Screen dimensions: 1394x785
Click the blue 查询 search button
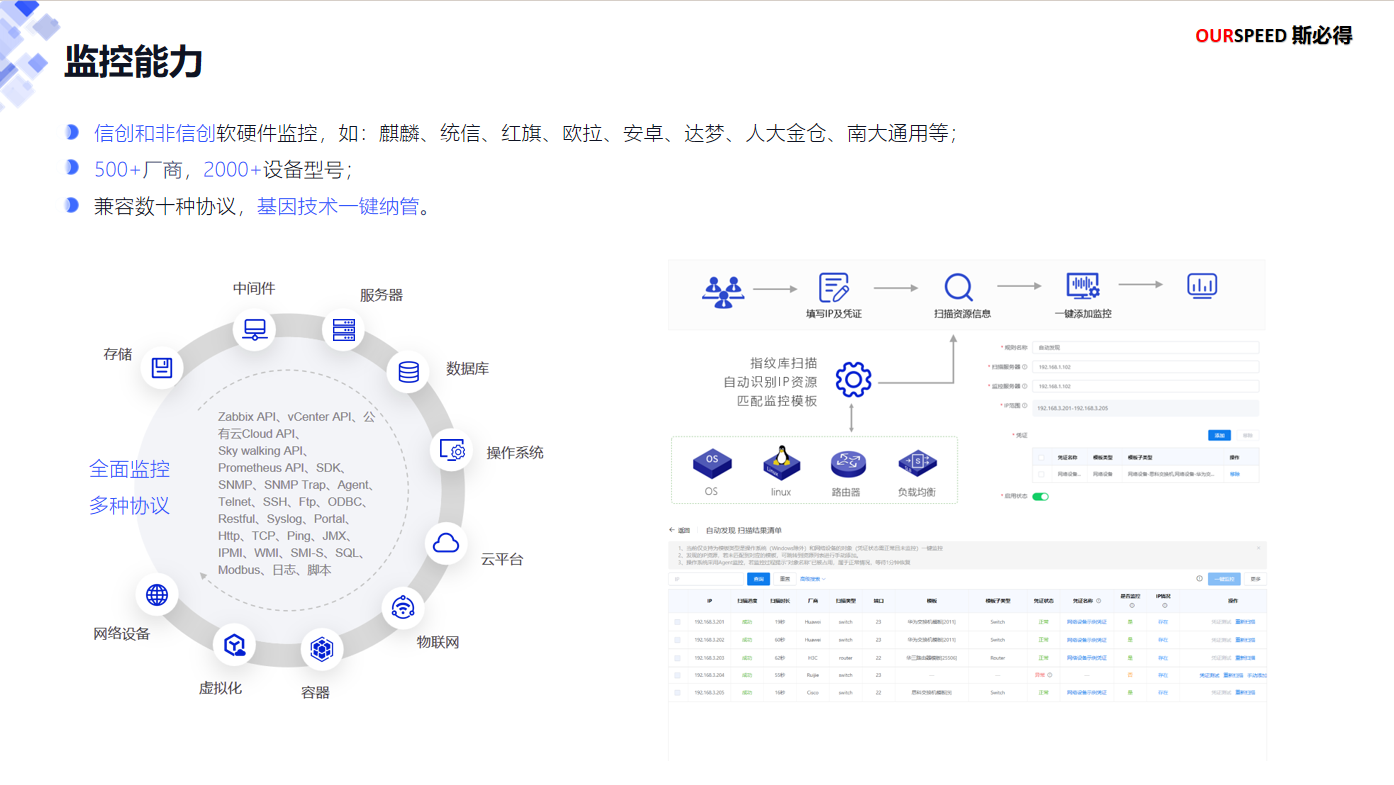(758, 579)
